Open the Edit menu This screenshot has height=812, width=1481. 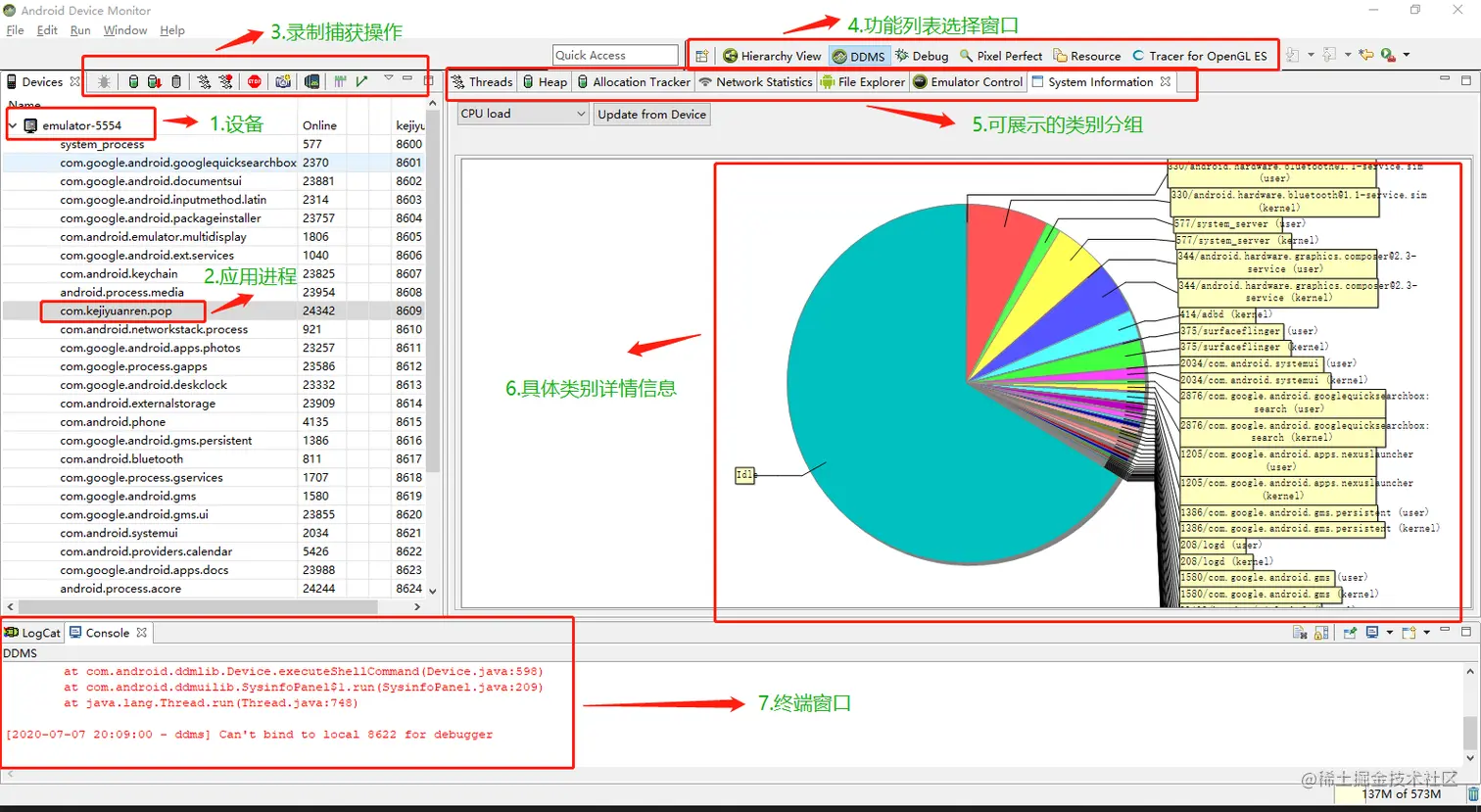coord(47,30)
